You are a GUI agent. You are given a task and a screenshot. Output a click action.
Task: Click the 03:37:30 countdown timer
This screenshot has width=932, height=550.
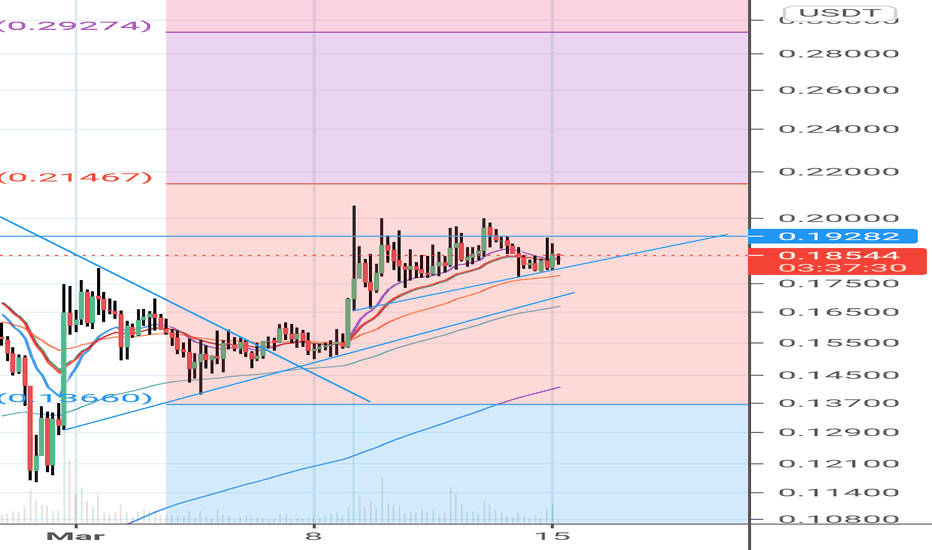(x=842, y=268)
